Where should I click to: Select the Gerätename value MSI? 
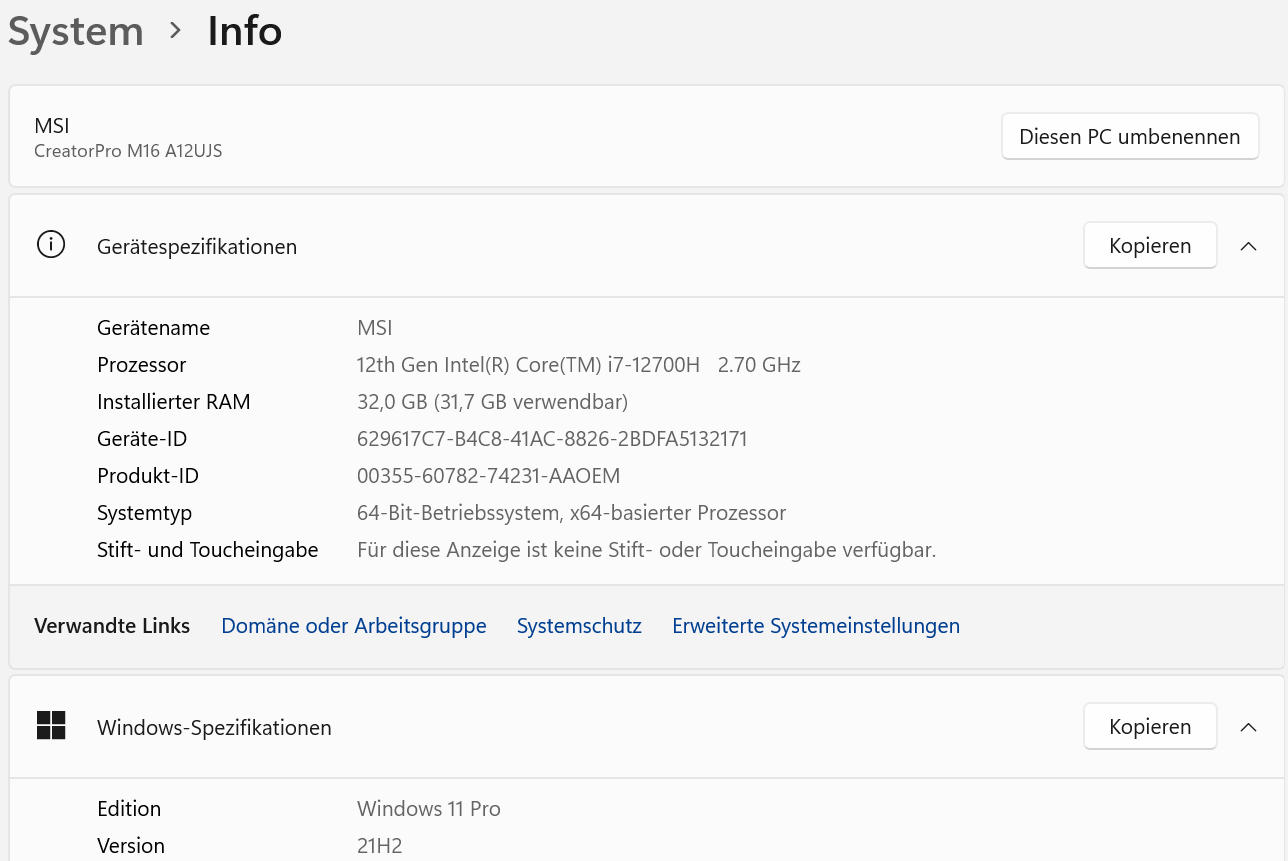(375, 328)
